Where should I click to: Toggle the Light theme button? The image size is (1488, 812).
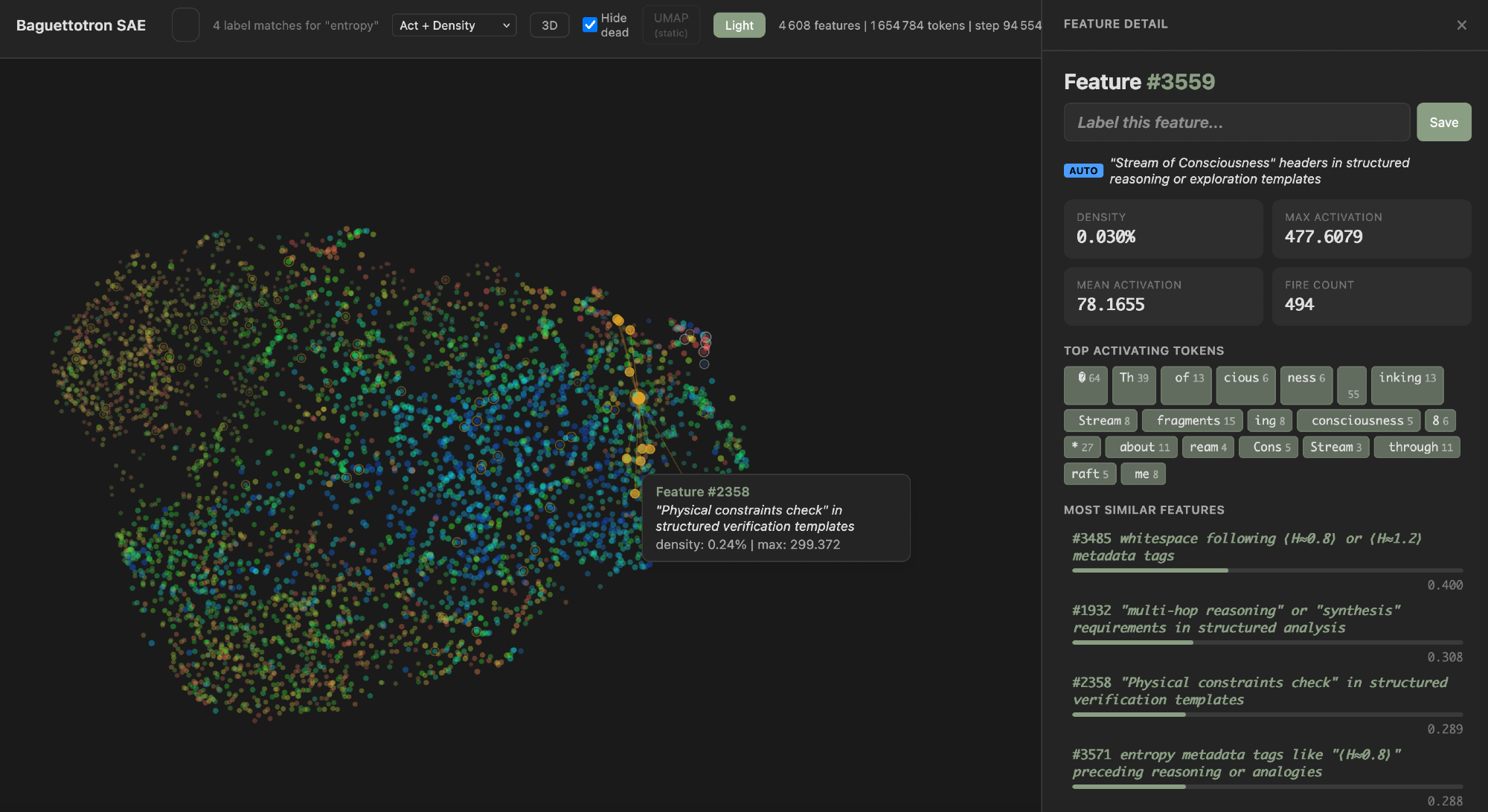tap(739, 25)
